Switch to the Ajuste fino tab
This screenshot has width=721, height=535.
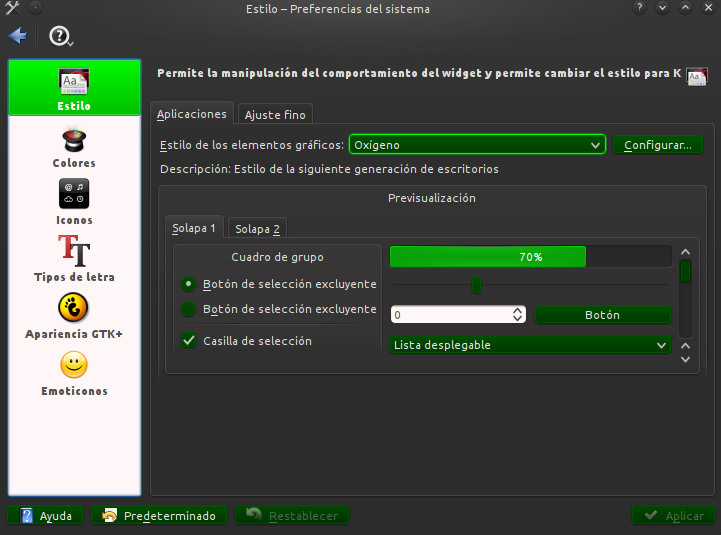coord(275,115)
